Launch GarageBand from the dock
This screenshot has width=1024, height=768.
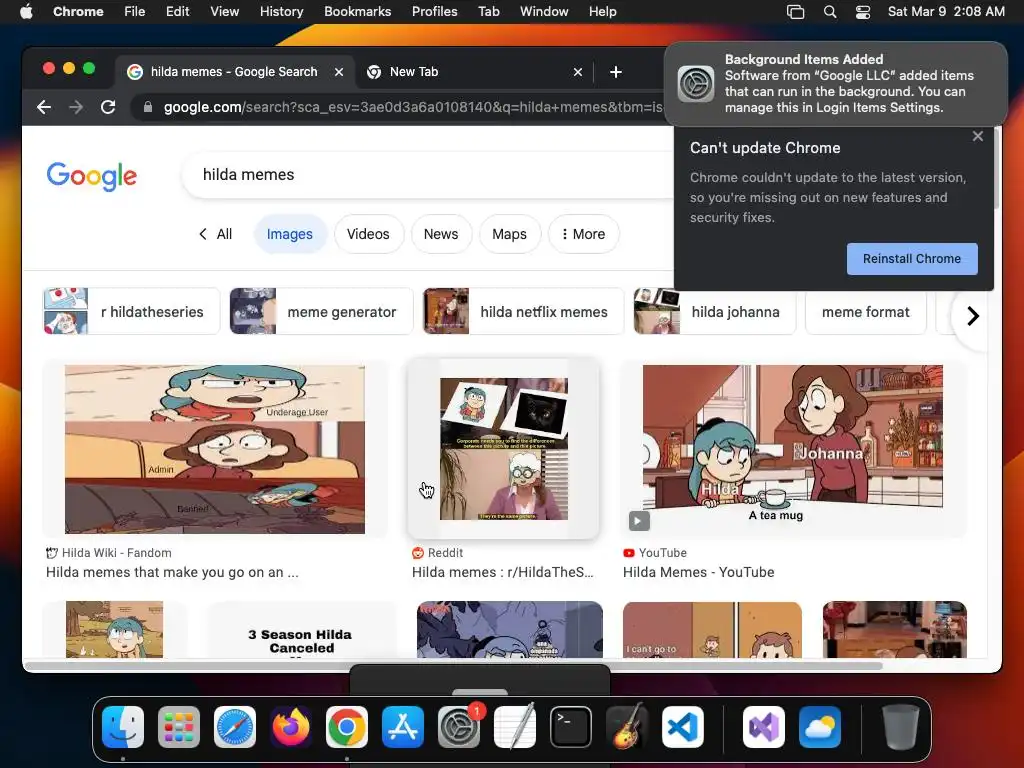[x=627, y=727]
